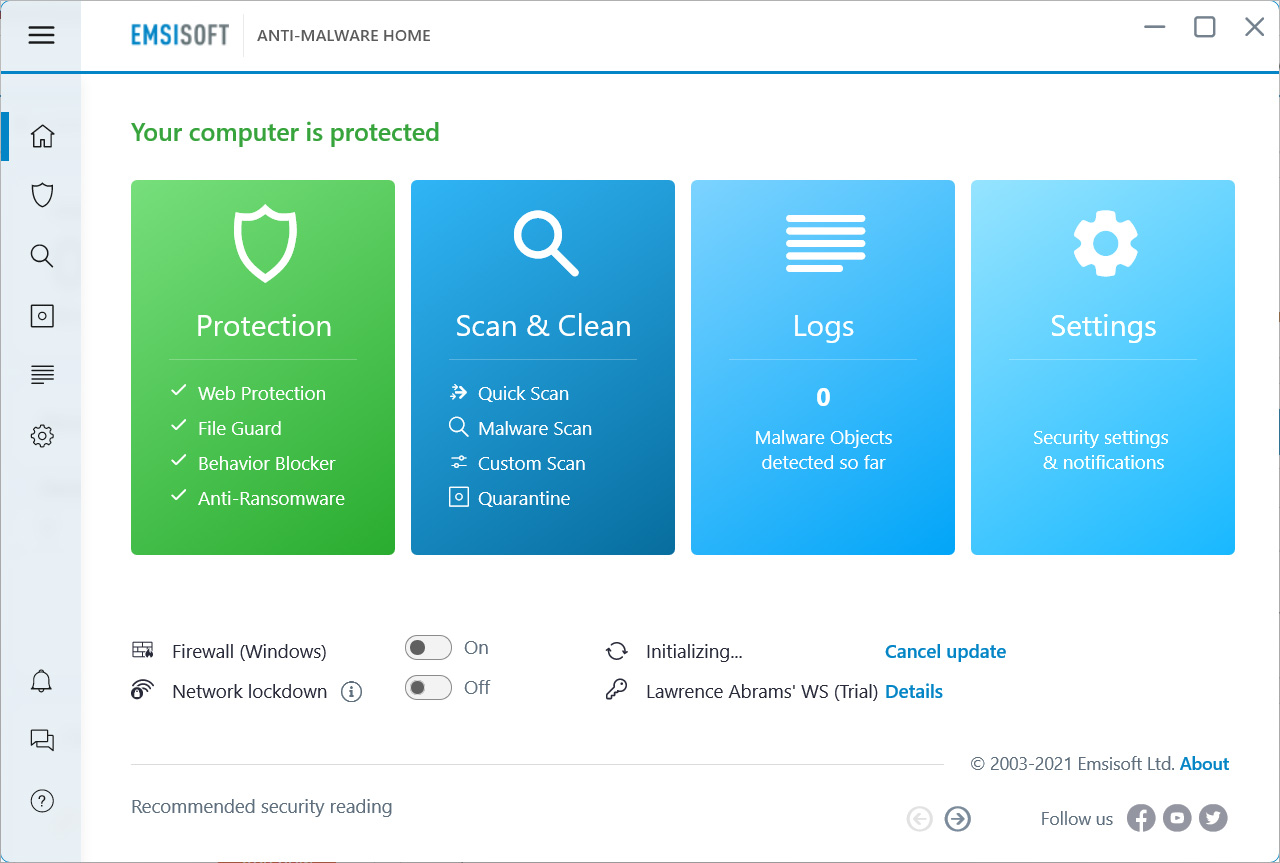Open the Scan & Clean tile heading
This screenshot has width=1280, height=863.
click(x=544, y=326)
